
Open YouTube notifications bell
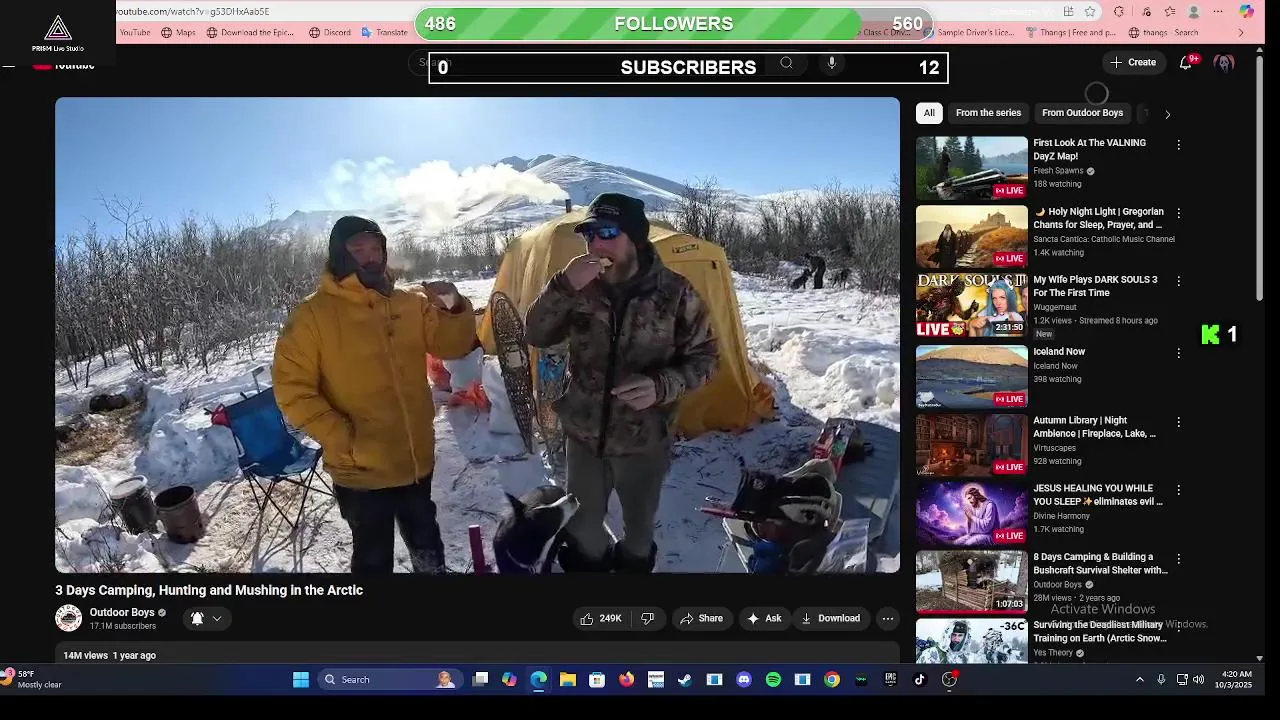(x=1186, y=62)
